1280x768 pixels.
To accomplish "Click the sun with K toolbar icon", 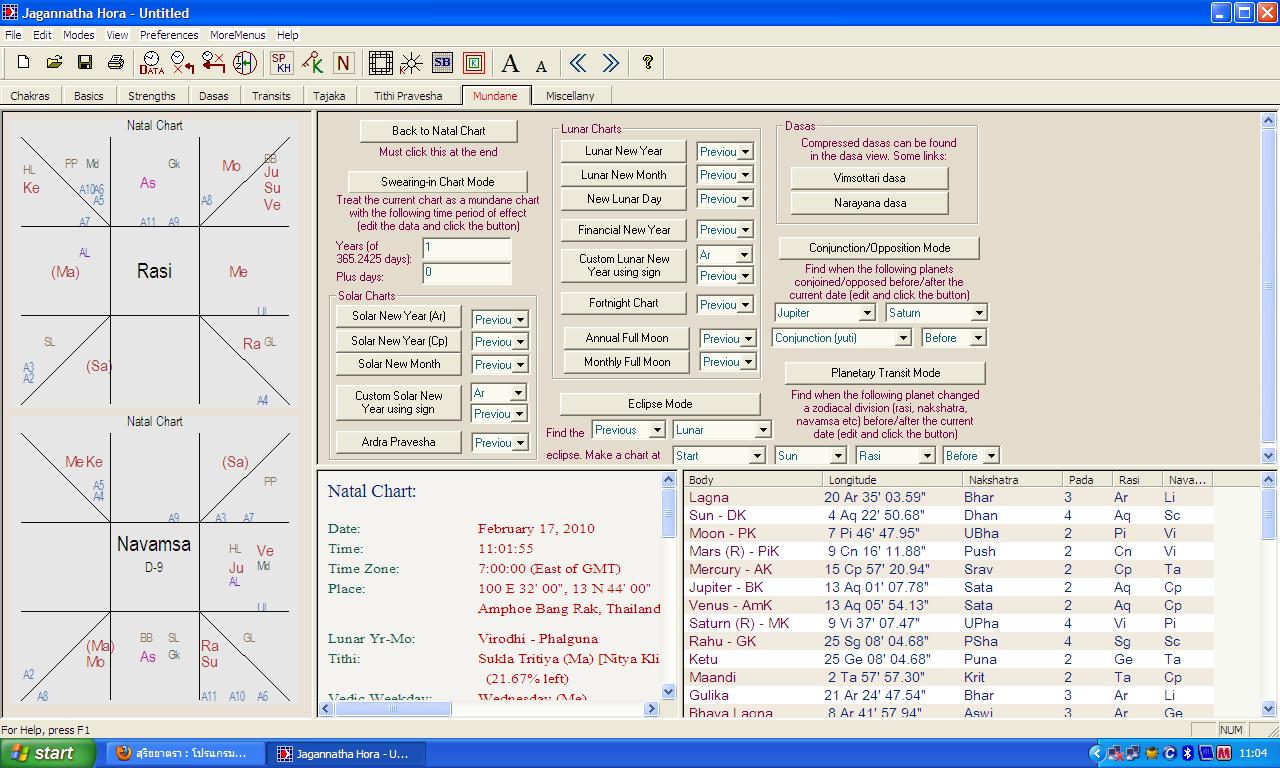I will click(411, 63).
